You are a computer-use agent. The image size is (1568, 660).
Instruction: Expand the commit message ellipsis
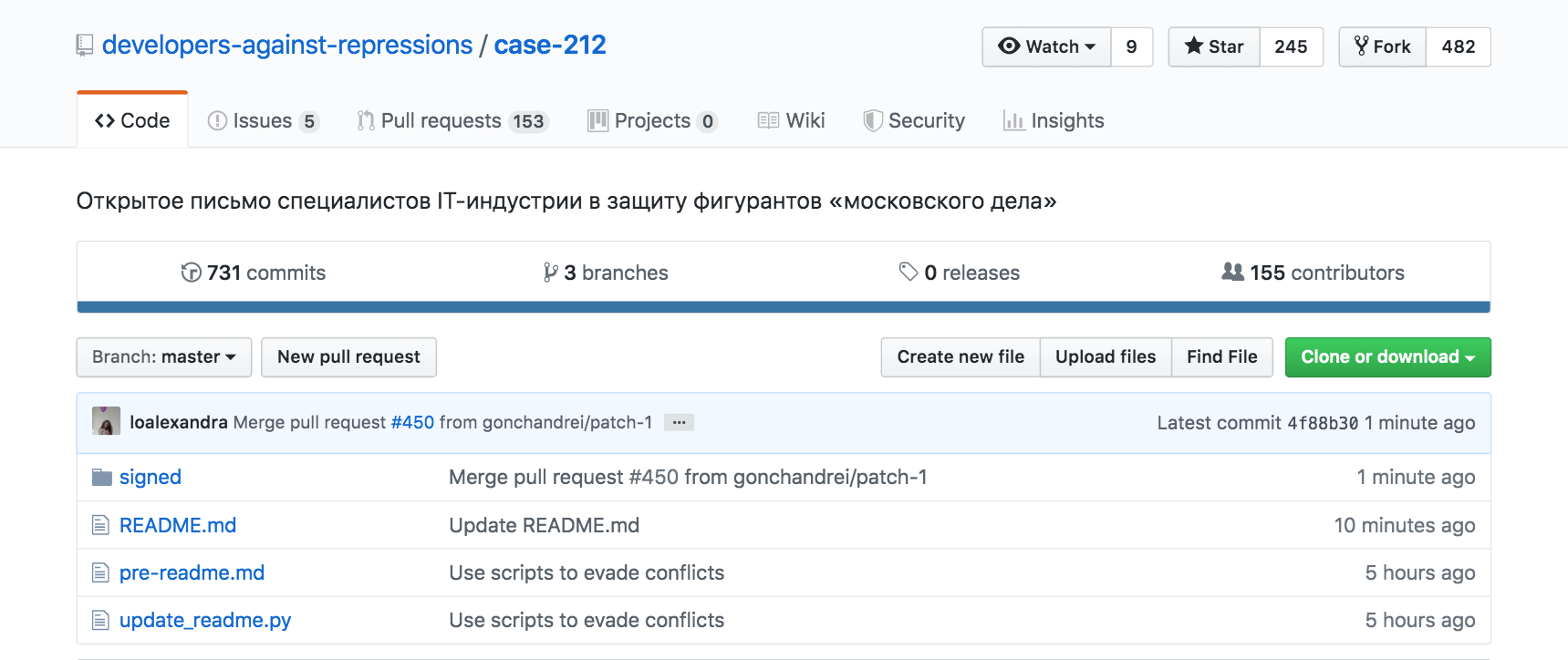(679, 422)
